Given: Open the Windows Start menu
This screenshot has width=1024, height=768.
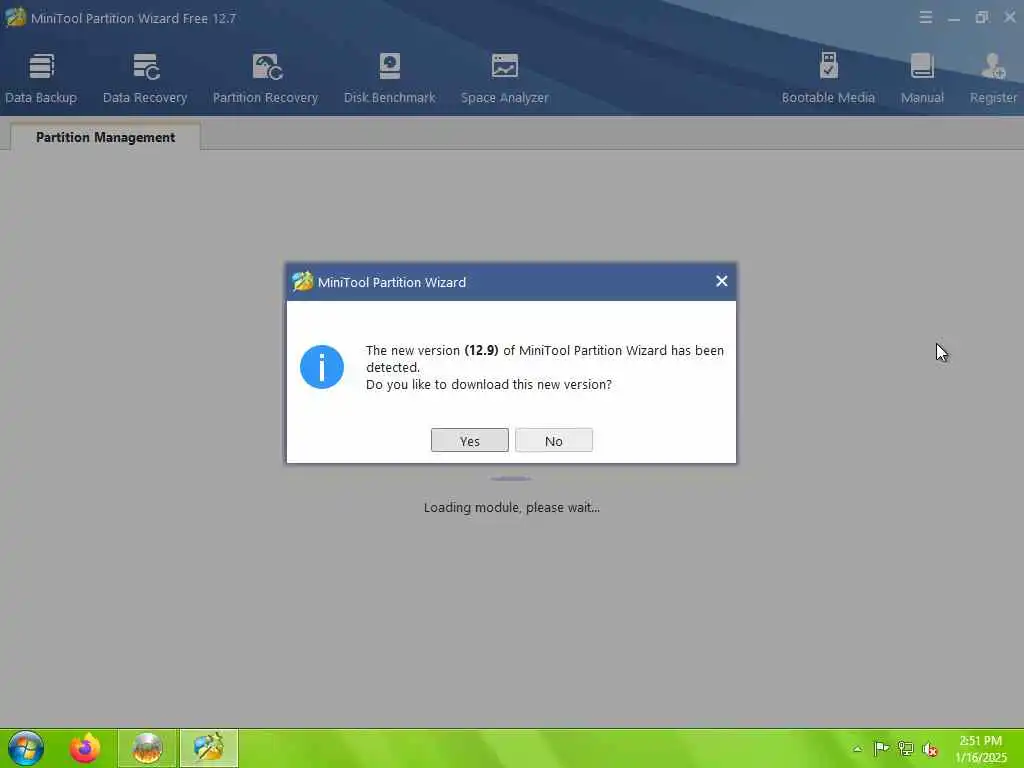Looking at the screenshot, I should (25, 748).
